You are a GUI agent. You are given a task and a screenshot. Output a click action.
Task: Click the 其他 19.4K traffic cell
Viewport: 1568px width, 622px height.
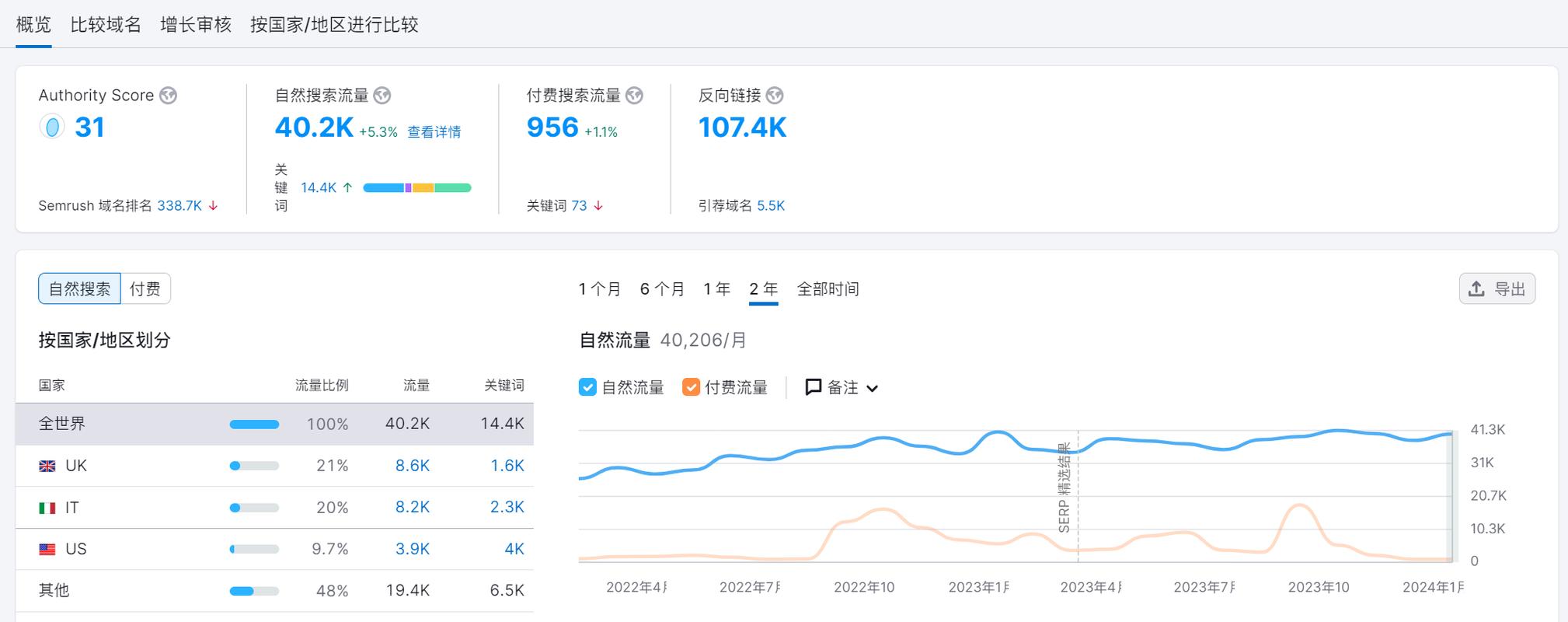click(x=408, y=590)
